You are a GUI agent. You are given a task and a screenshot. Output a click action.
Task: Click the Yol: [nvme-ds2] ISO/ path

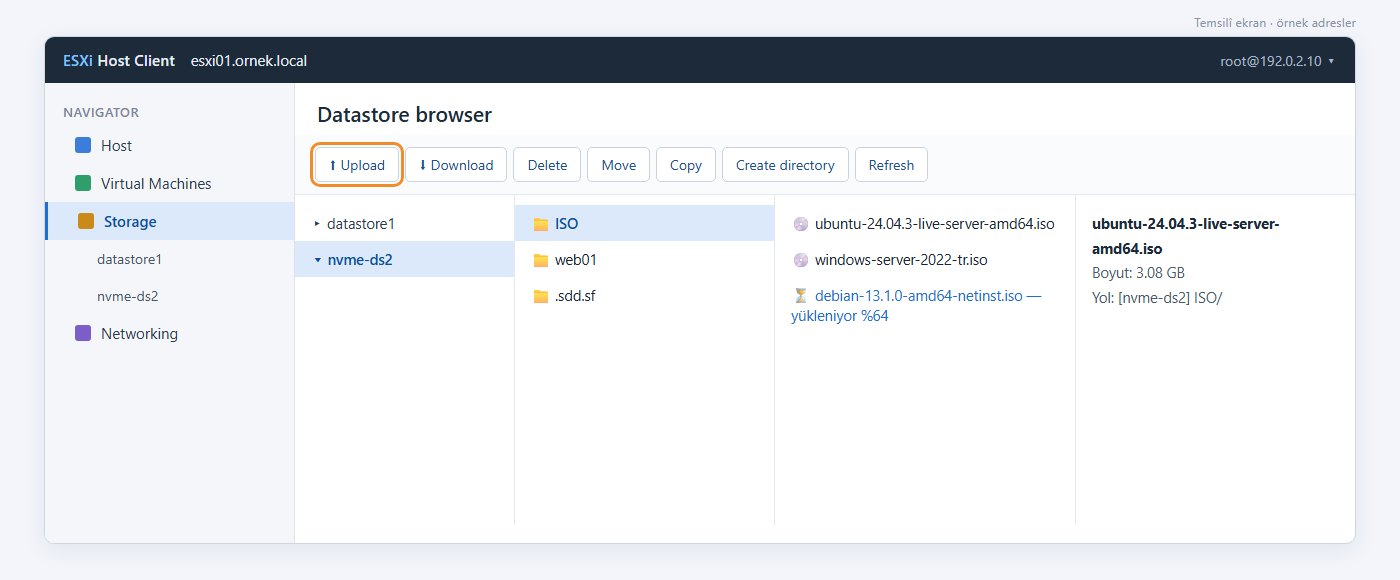coord(1157,297)
